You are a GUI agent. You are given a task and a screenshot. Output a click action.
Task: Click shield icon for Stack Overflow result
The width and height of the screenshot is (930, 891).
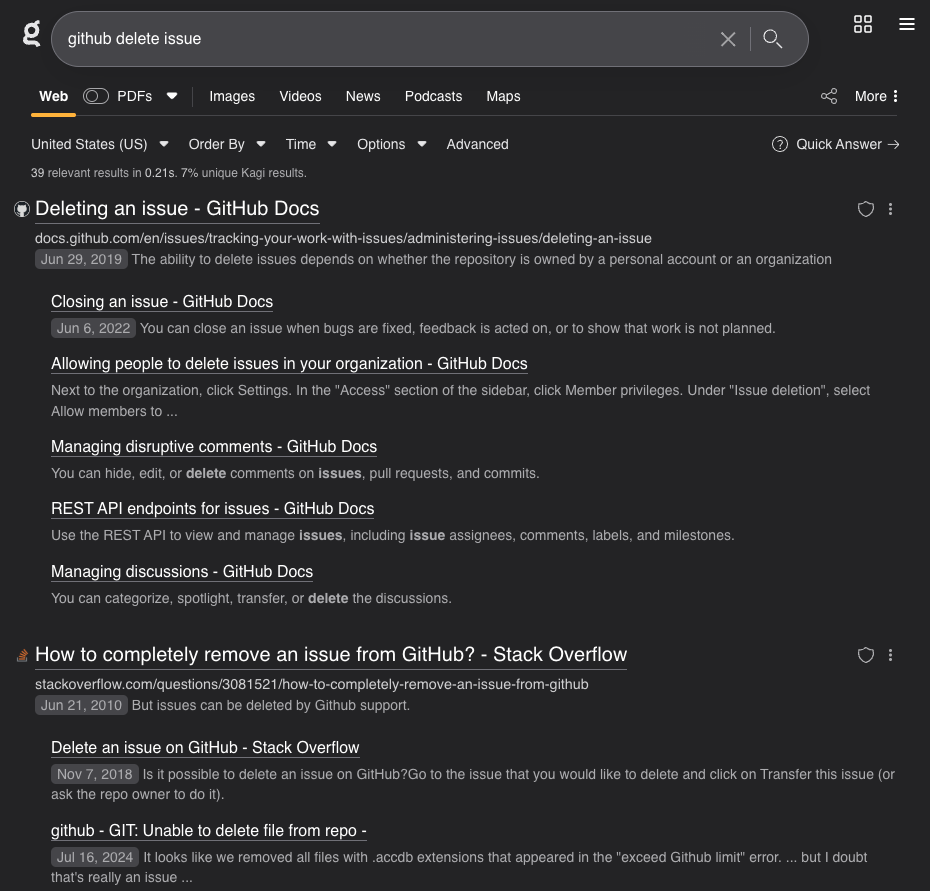(x=866, y=655)
